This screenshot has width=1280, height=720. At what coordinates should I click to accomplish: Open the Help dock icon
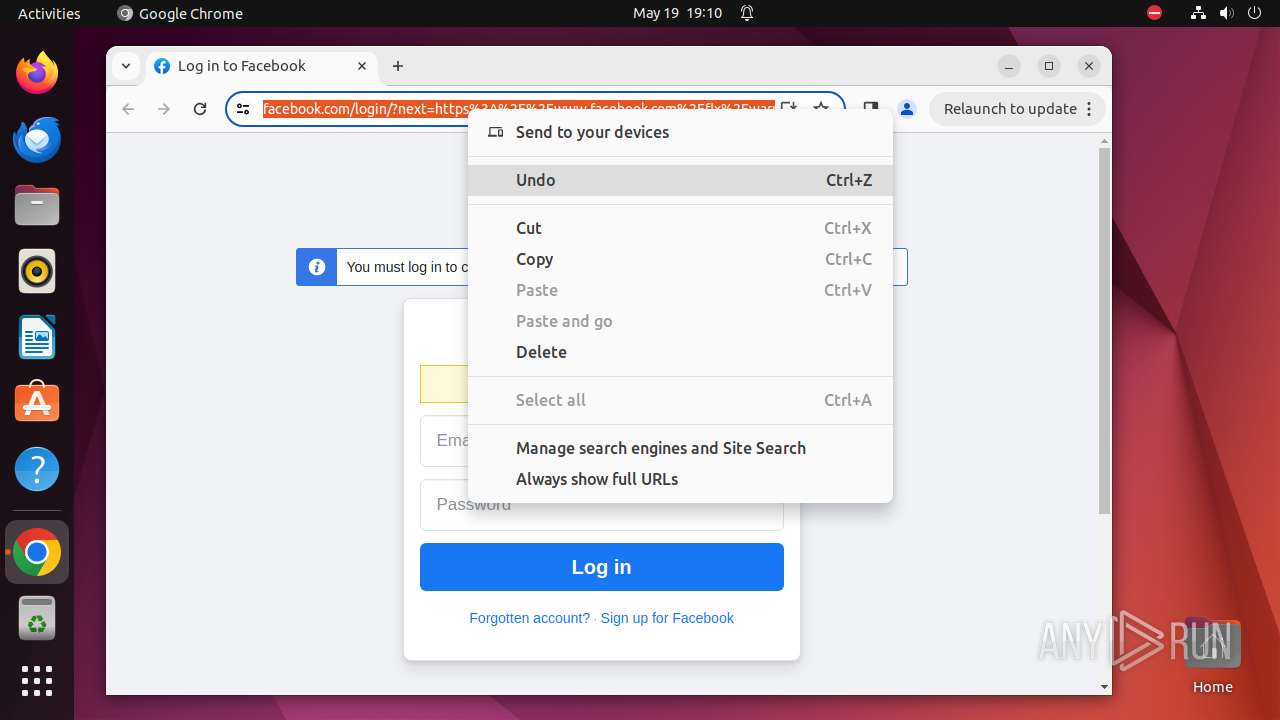click(x=37, y=469)
